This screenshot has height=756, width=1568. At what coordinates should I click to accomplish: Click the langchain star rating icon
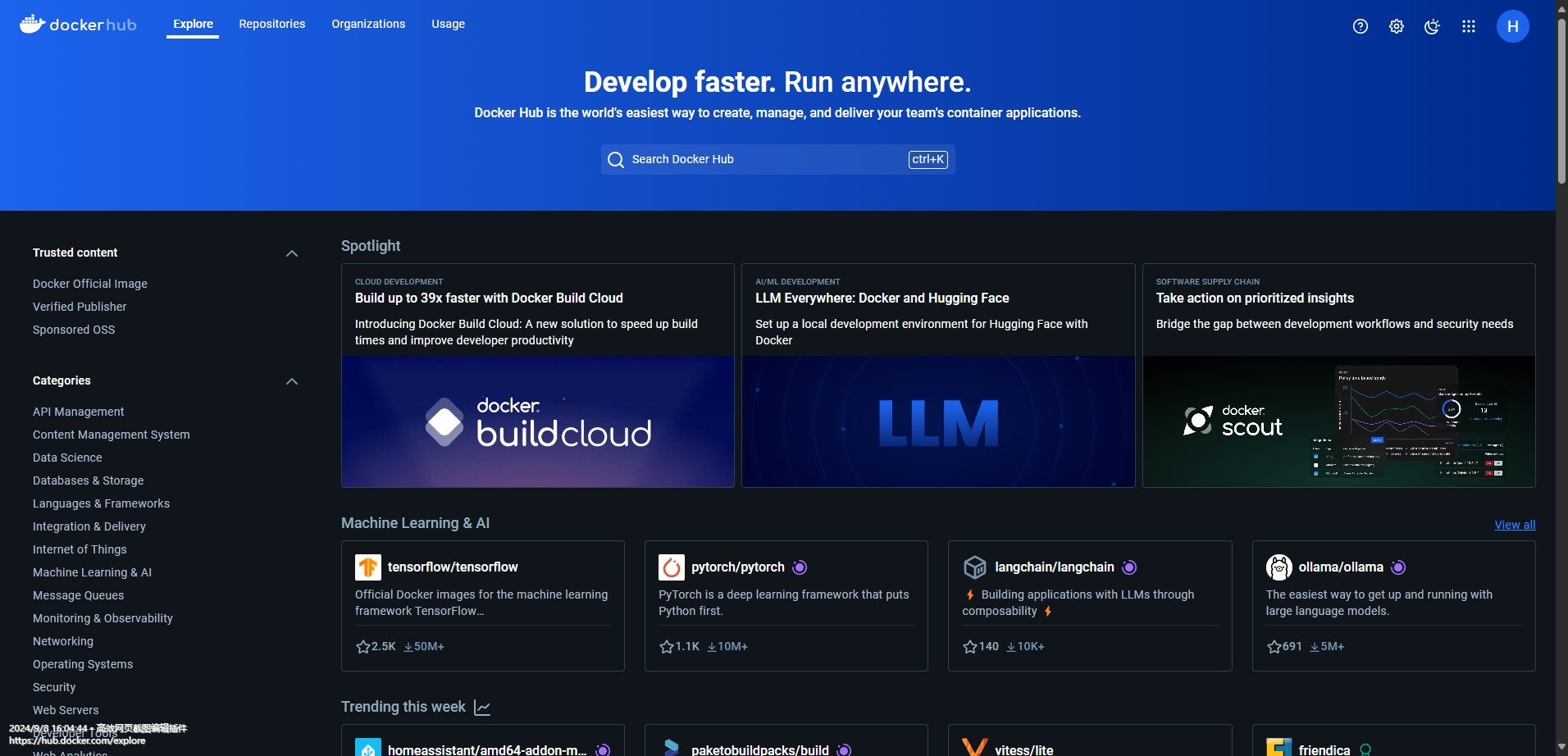[x=970, y=647]
